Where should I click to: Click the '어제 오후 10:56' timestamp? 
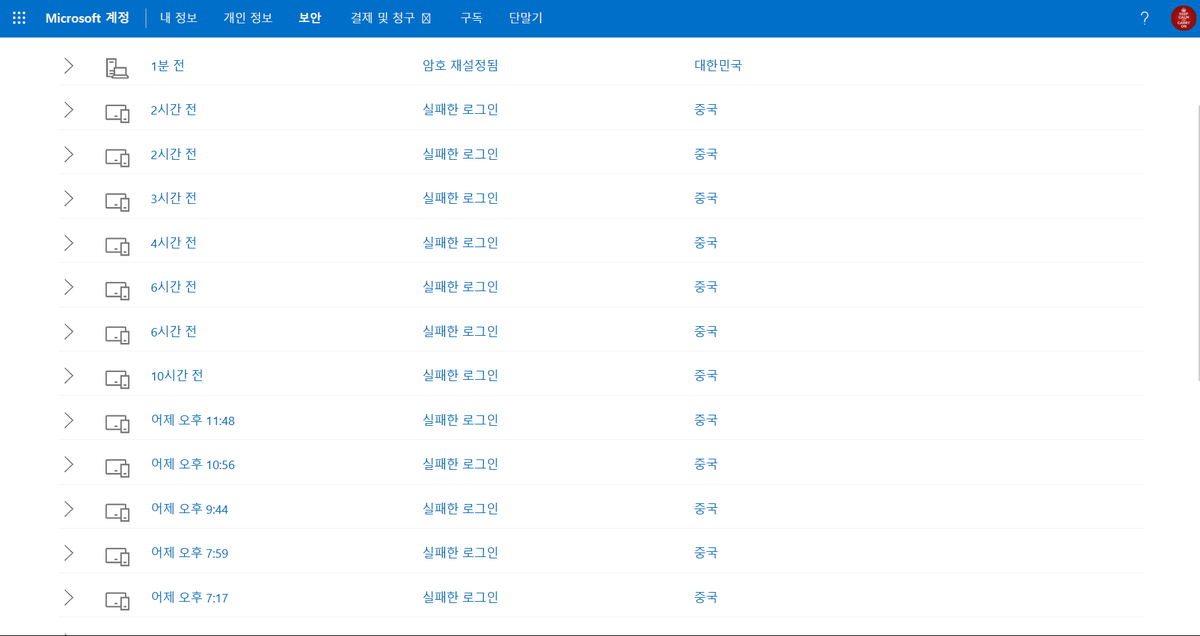point(193,465)
